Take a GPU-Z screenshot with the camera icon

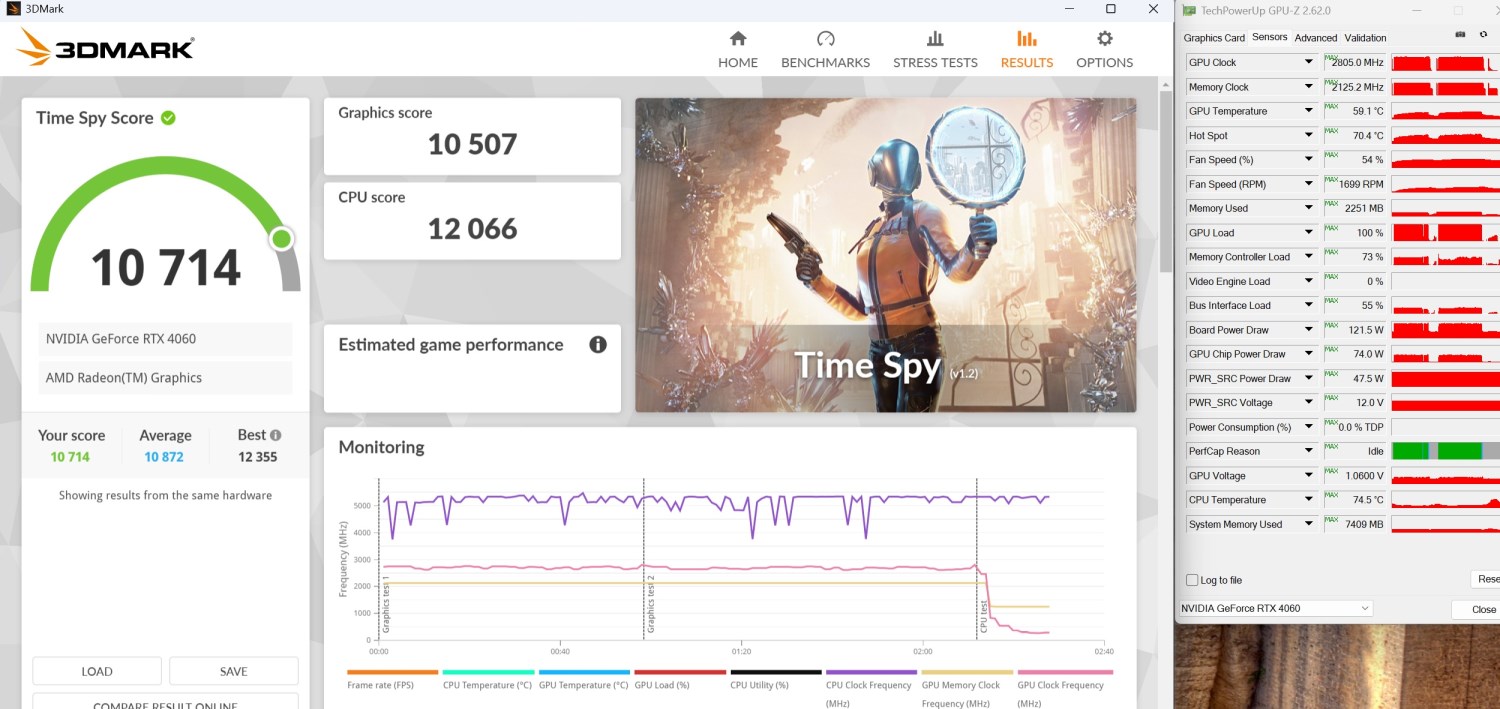tap(1460, 36)
